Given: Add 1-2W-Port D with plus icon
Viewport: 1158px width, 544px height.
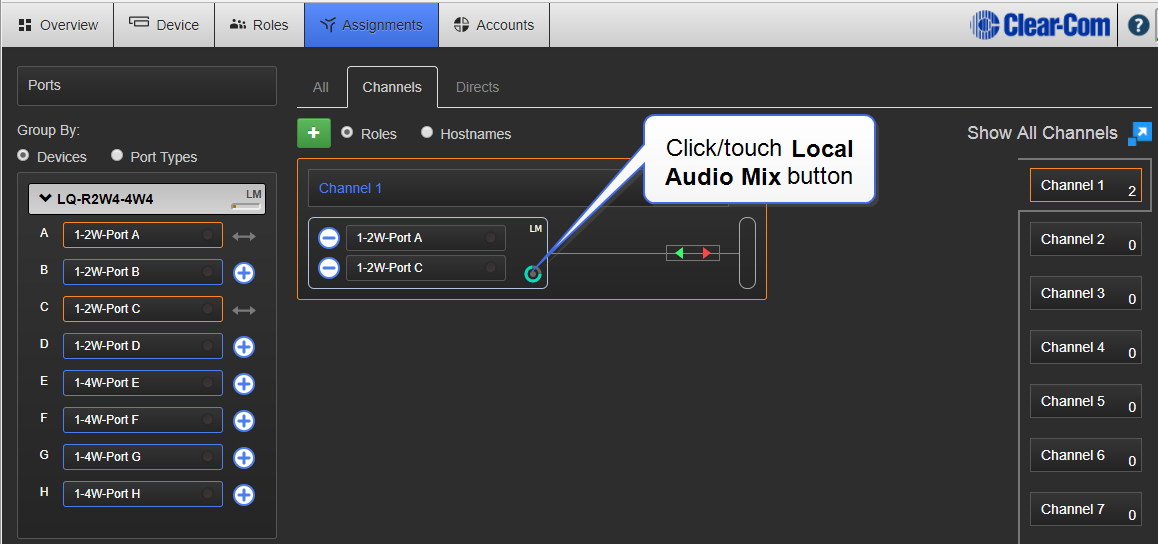Looking at the screenshot, I should pyautogui.click(x=244, y=346).
